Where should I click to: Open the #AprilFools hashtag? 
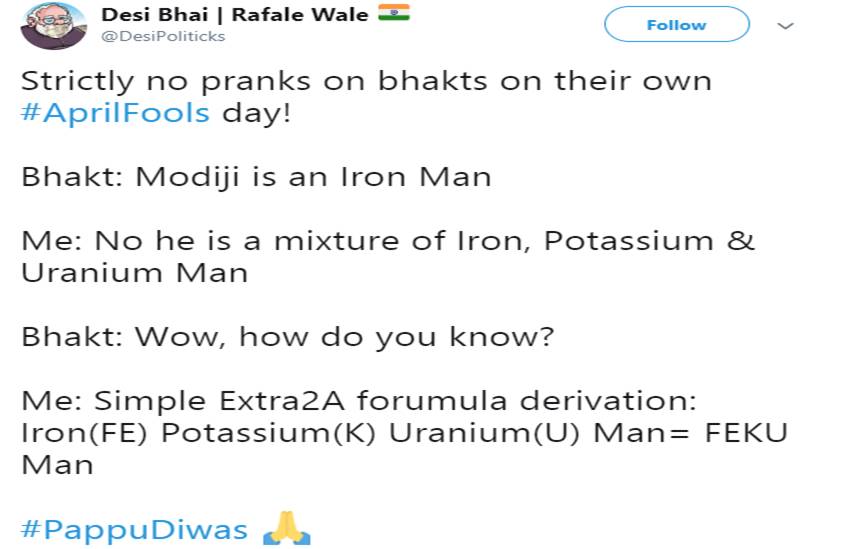click(115, 112)
